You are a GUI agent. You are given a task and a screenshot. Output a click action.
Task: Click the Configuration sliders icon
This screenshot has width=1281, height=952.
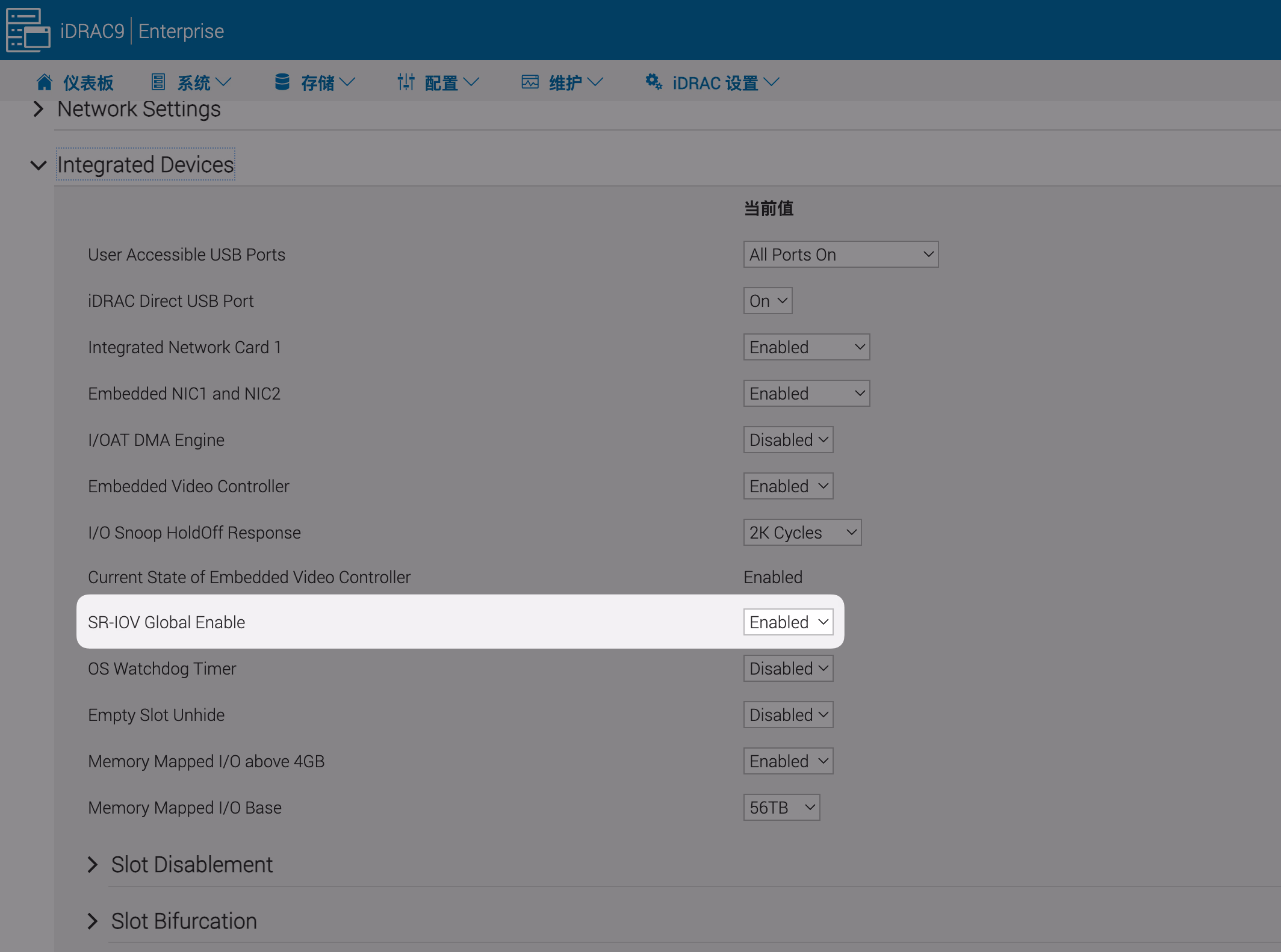406,82
